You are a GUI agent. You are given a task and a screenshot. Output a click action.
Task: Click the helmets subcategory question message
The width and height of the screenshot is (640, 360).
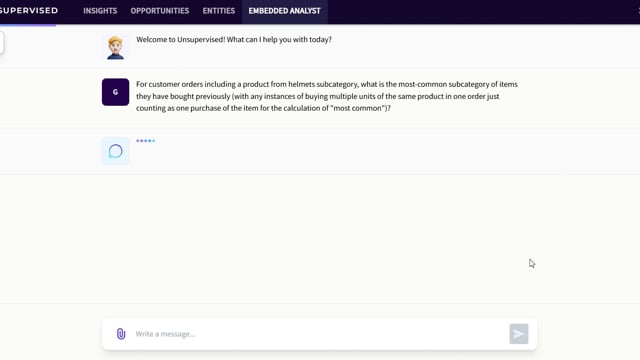click(327, 96)
